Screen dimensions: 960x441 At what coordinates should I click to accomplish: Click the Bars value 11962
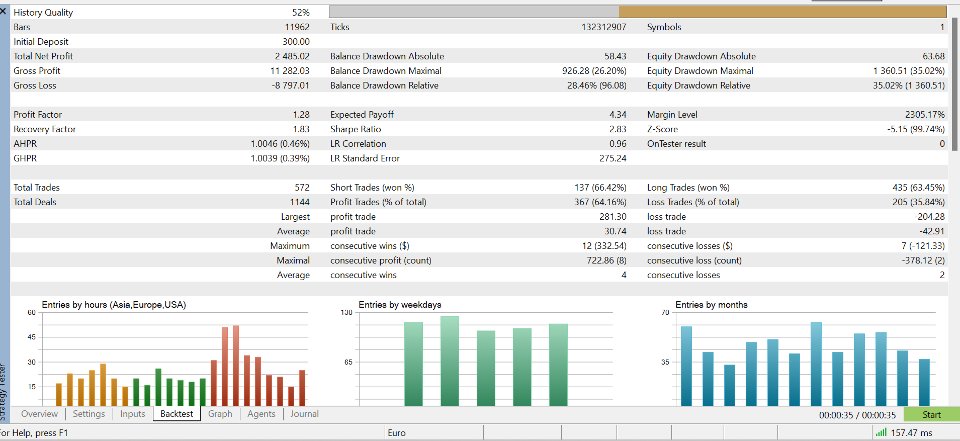(x=298, y=27)
